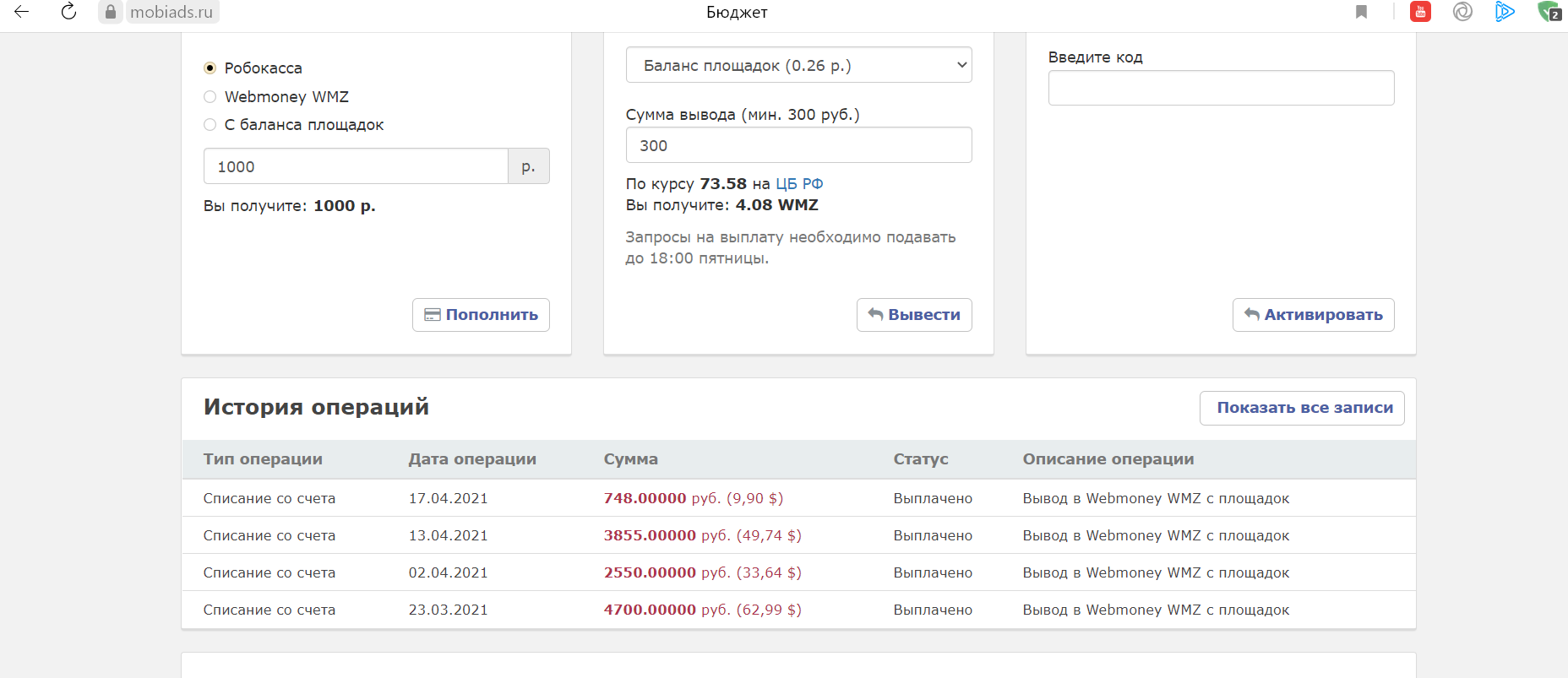Open the ЦБ РФ link
Viewport: 1568px width, 678px height.
(799, 184)
